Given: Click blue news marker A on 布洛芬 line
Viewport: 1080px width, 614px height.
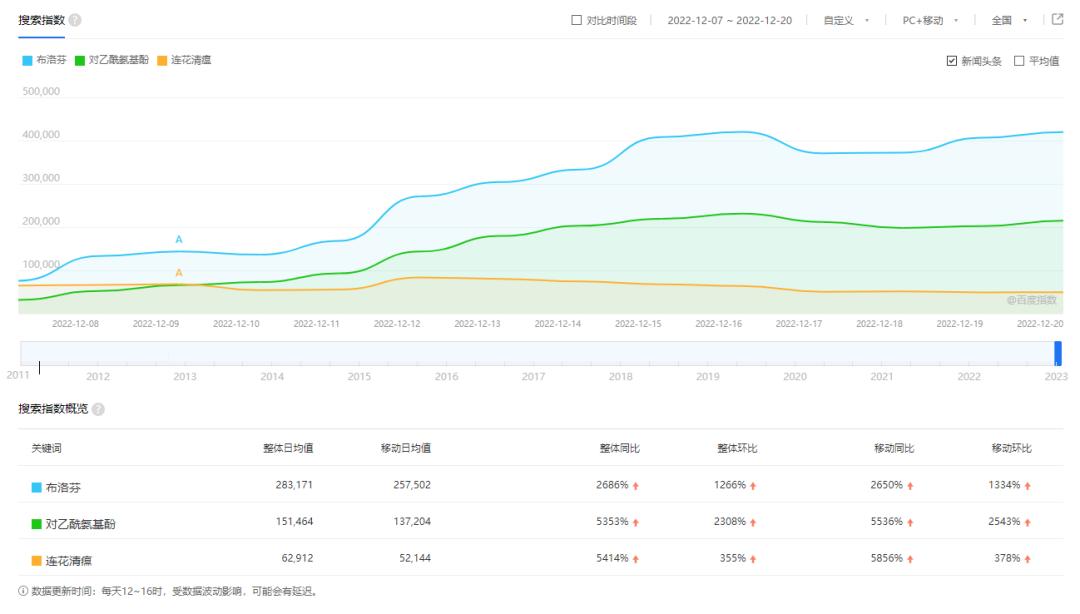Looking at the screenshot, I should pos(179,239).
